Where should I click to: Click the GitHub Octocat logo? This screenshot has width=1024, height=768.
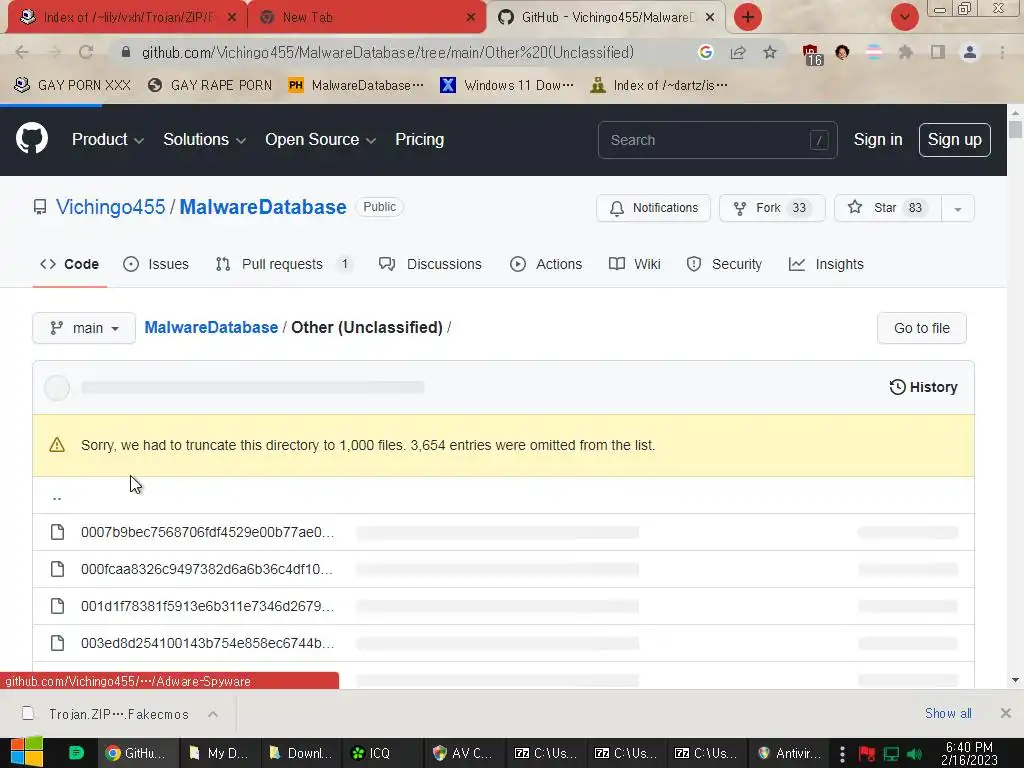coord(32,138)
